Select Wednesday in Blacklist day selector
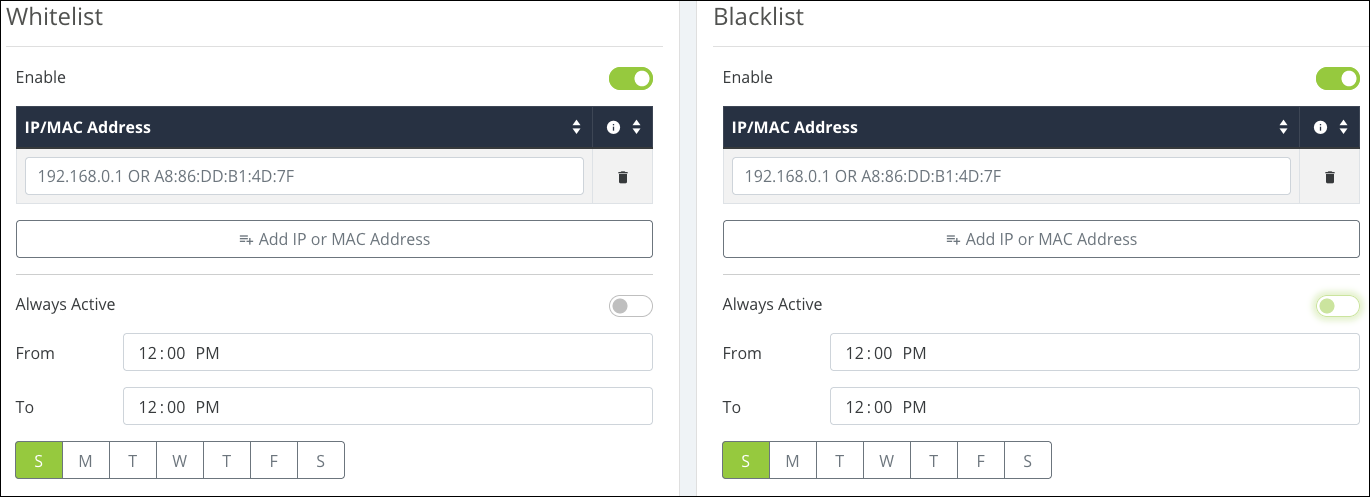Viewport: 1370px width, 497px height. 886,460
